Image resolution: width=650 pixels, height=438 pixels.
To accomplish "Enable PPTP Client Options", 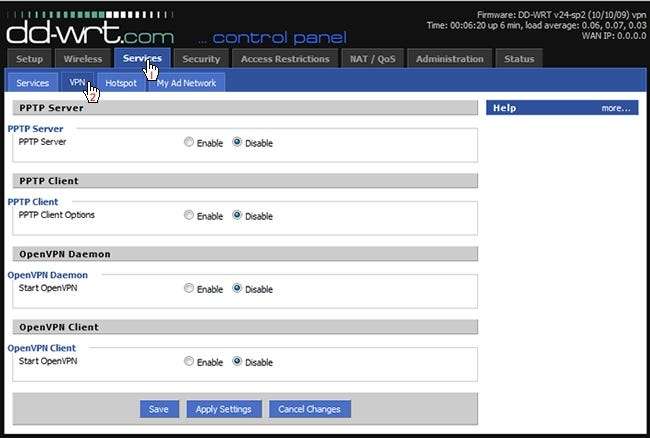I will 189,215.
